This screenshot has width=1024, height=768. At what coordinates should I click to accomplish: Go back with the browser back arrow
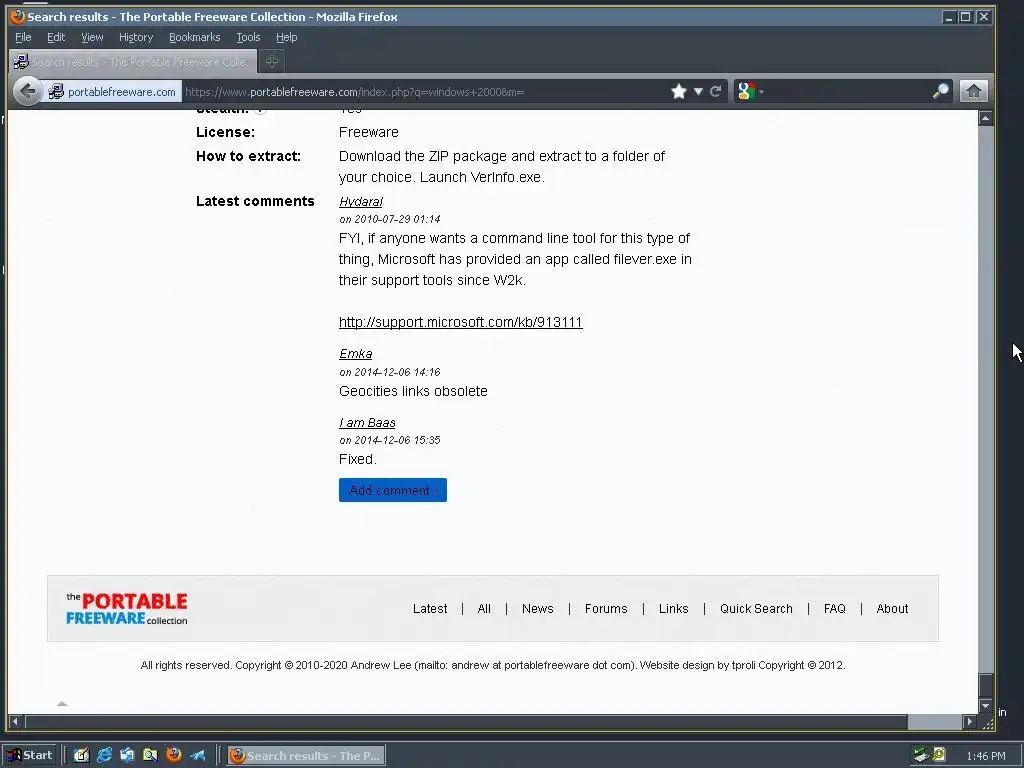tap(27, 91)
